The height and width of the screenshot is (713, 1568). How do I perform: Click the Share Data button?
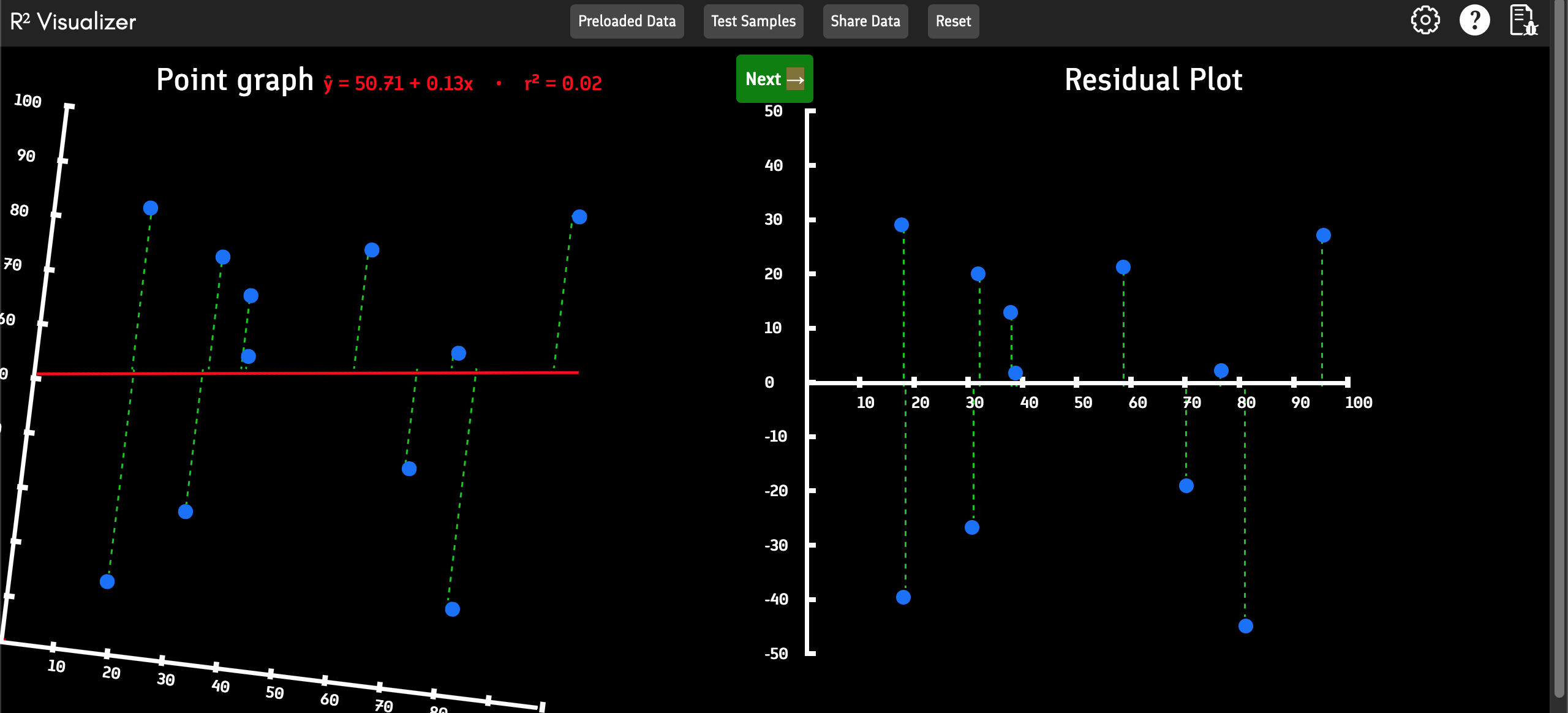click(x=865, y=21)
